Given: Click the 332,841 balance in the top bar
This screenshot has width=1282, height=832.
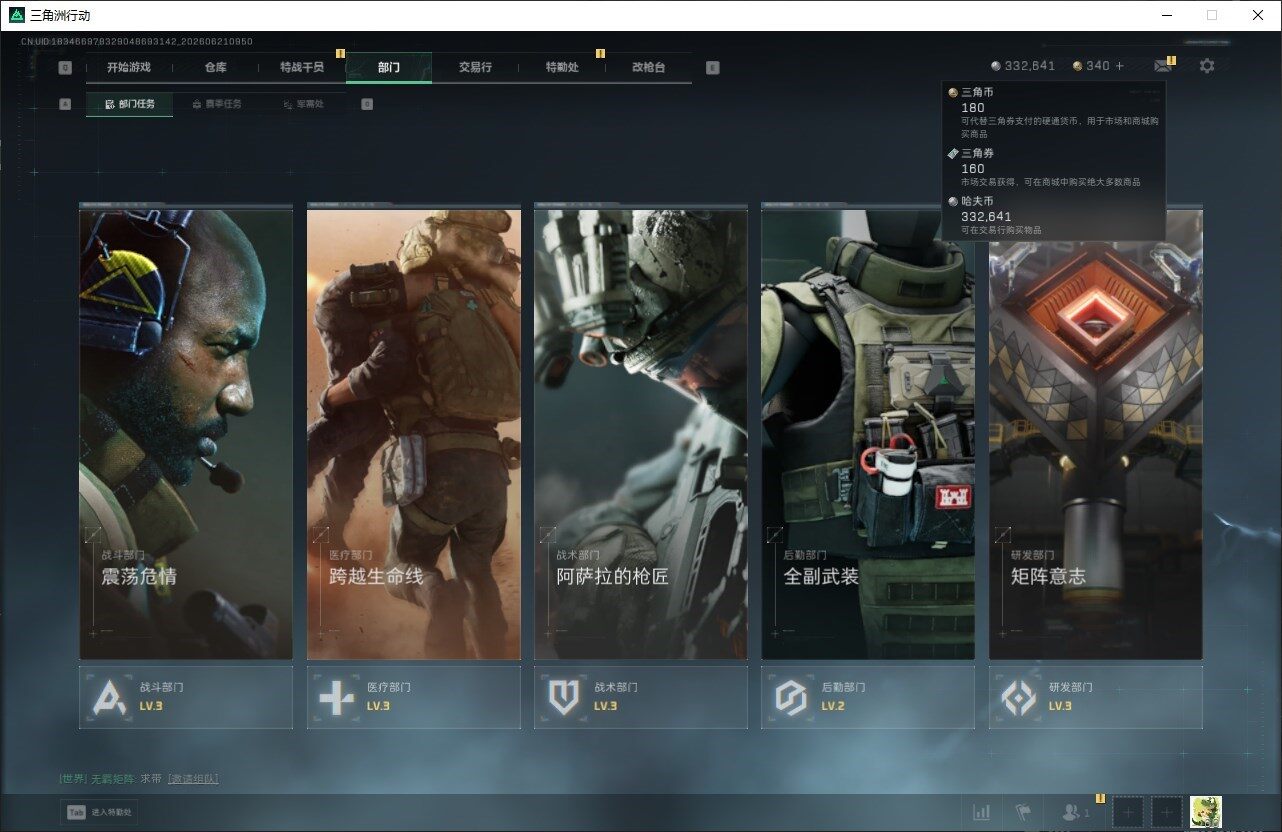Looking at the screenshot, I should [1030, 66].
